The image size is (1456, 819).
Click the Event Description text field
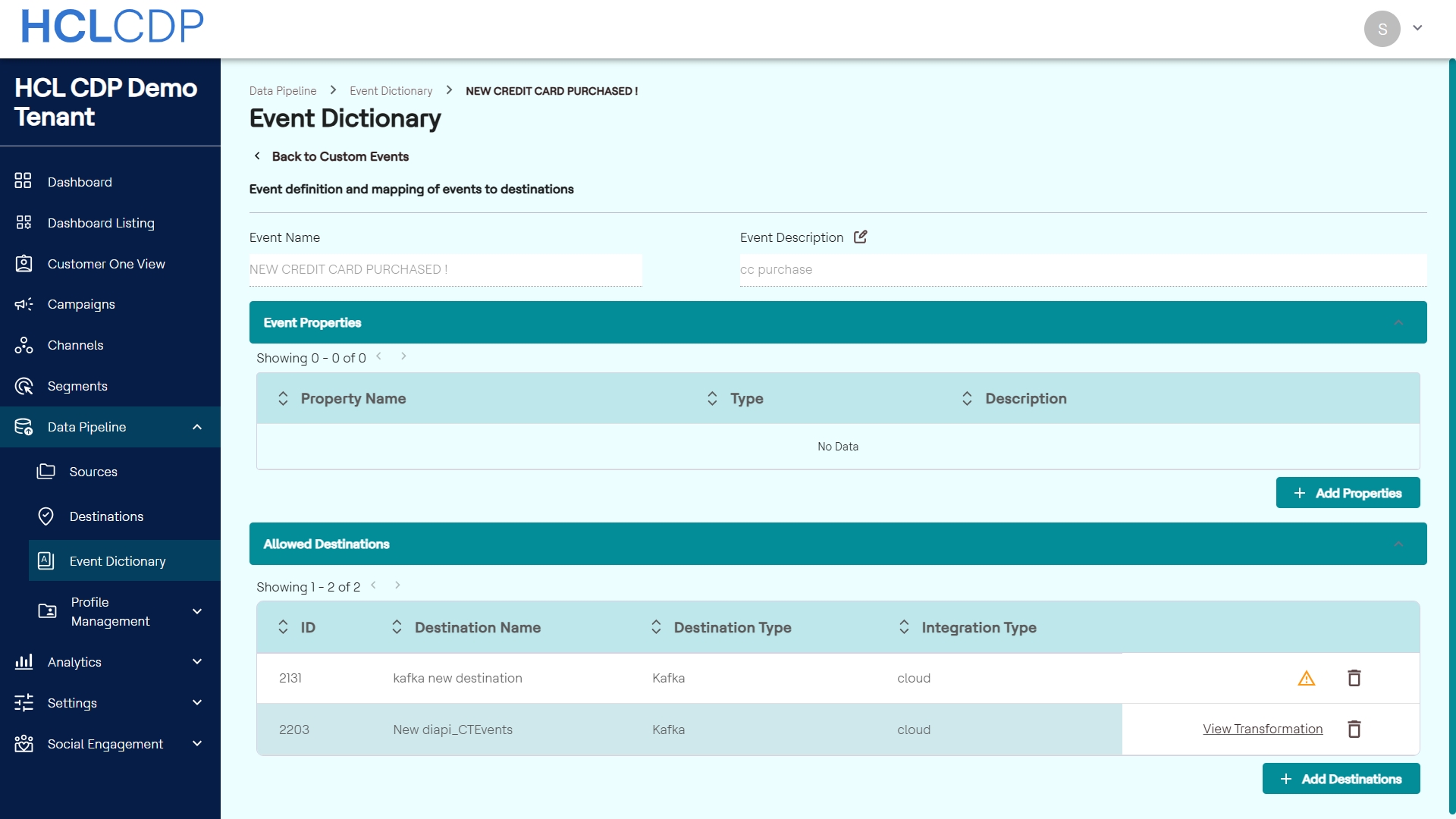point(1082,270)
